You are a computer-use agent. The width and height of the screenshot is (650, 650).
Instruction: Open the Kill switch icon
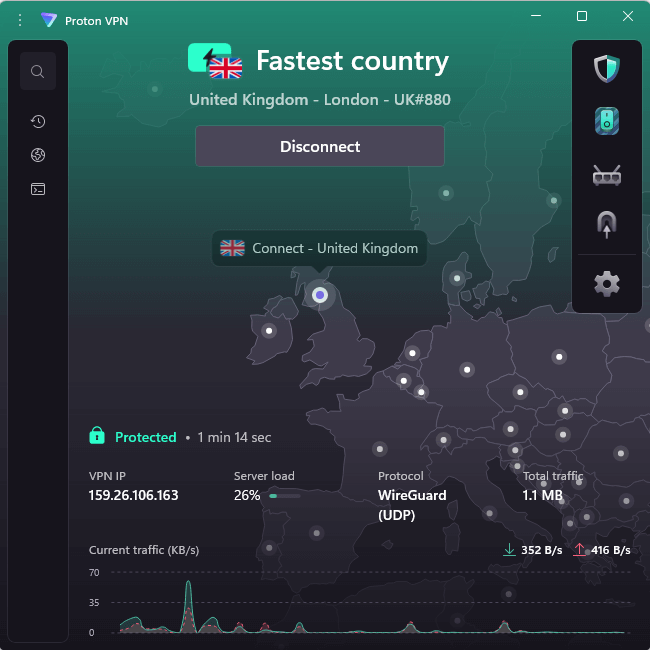pyautogui.click(x=606, y=121)
